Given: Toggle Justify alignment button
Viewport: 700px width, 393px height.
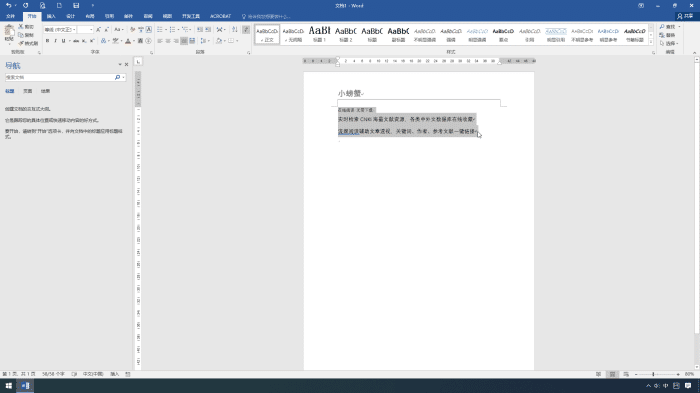Looking at the screenshot, I should [x=184, y=41].
